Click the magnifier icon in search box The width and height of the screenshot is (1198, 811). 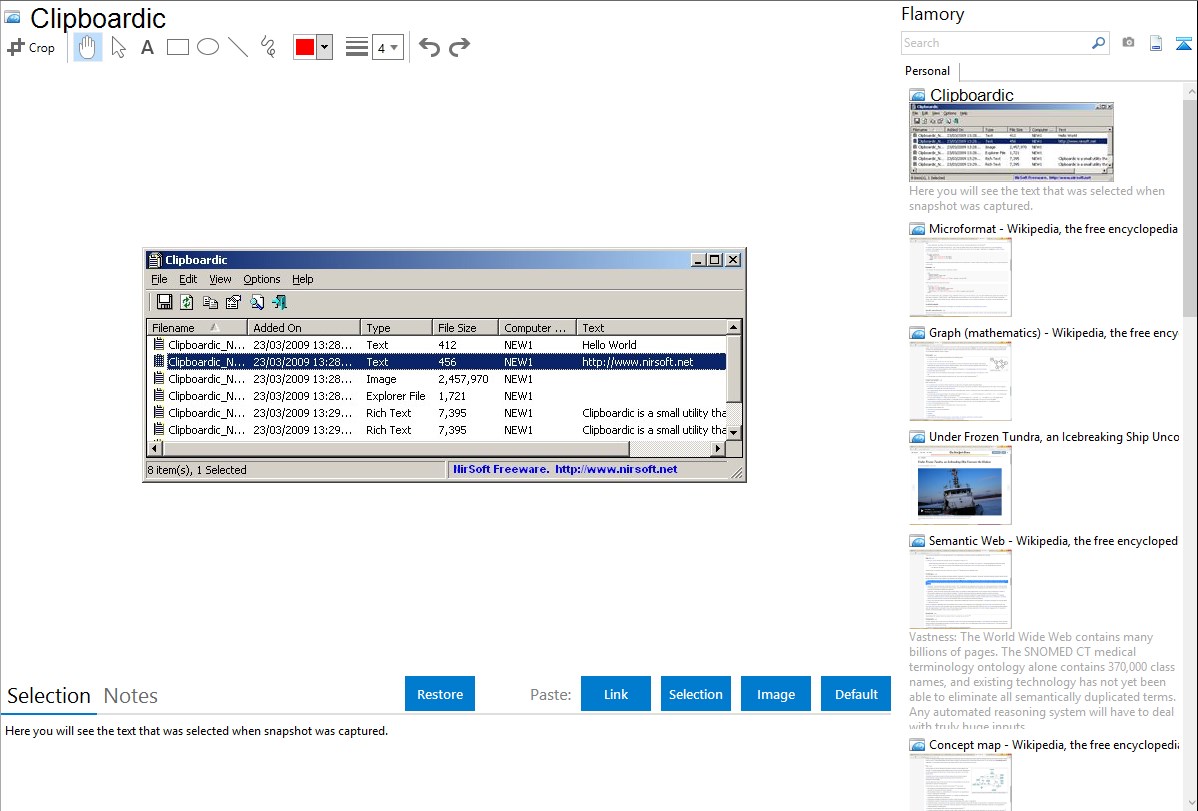tap(1098, 43)
